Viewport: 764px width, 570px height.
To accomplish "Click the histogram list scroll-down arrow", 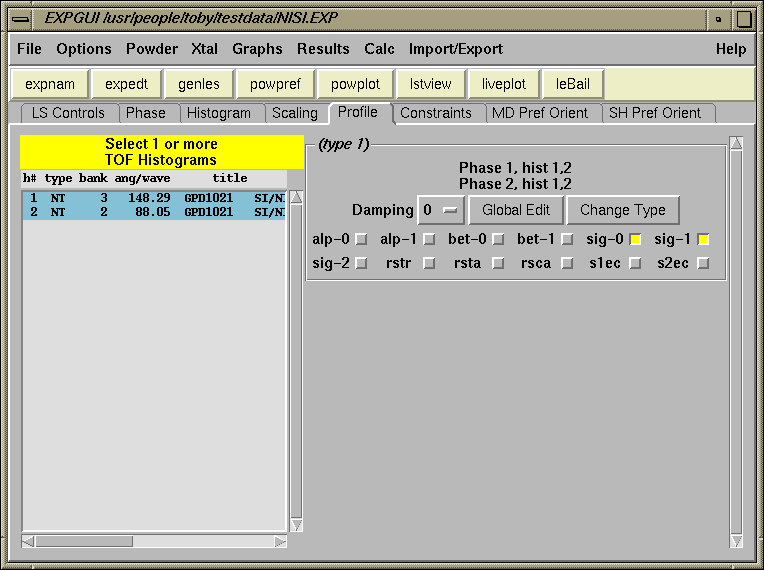I will 296,525.
